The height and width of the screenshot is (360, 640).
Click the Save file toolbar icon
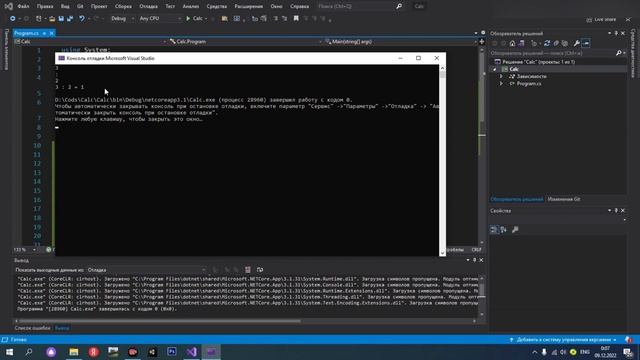(61, 18)
